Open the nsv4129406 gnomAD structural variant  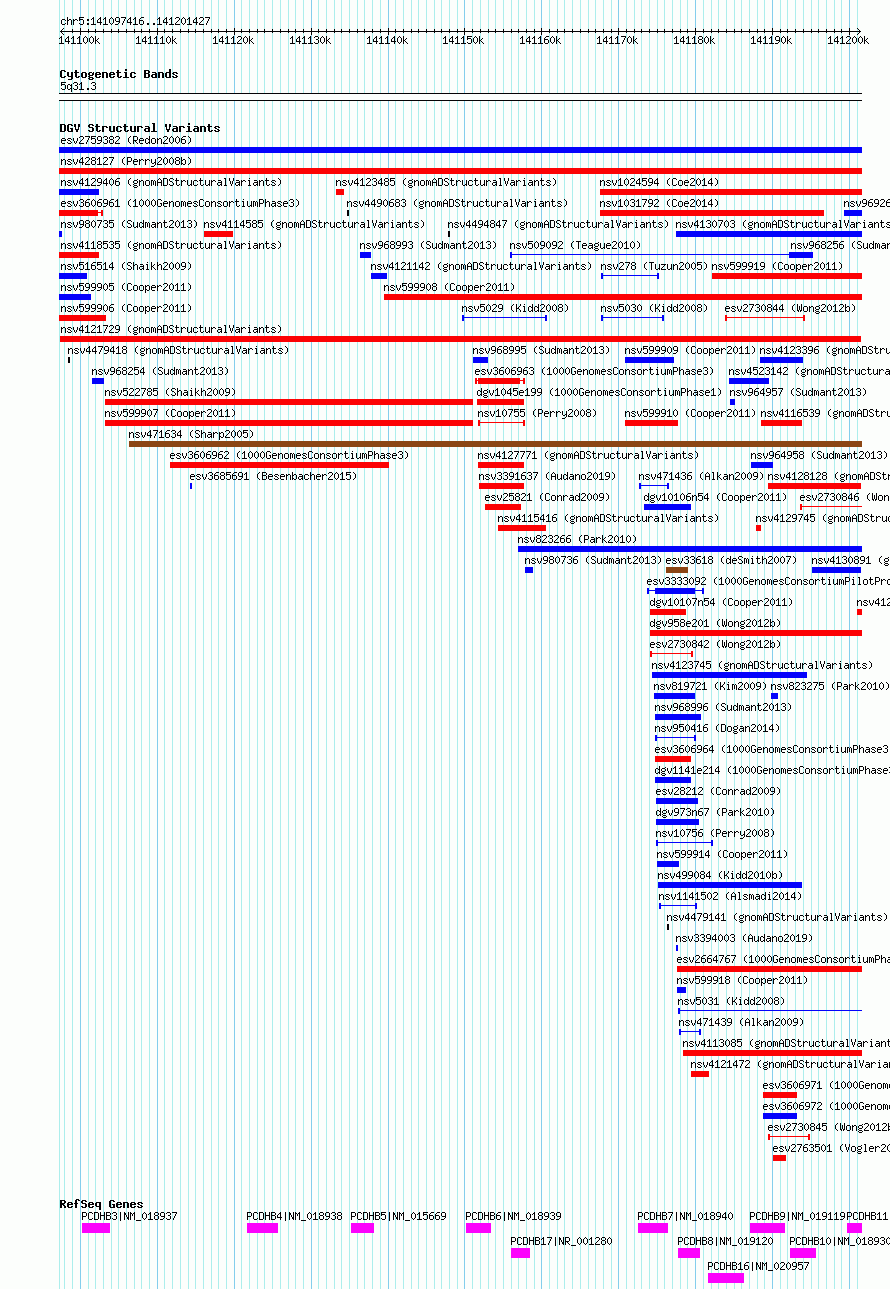[171, 182]
